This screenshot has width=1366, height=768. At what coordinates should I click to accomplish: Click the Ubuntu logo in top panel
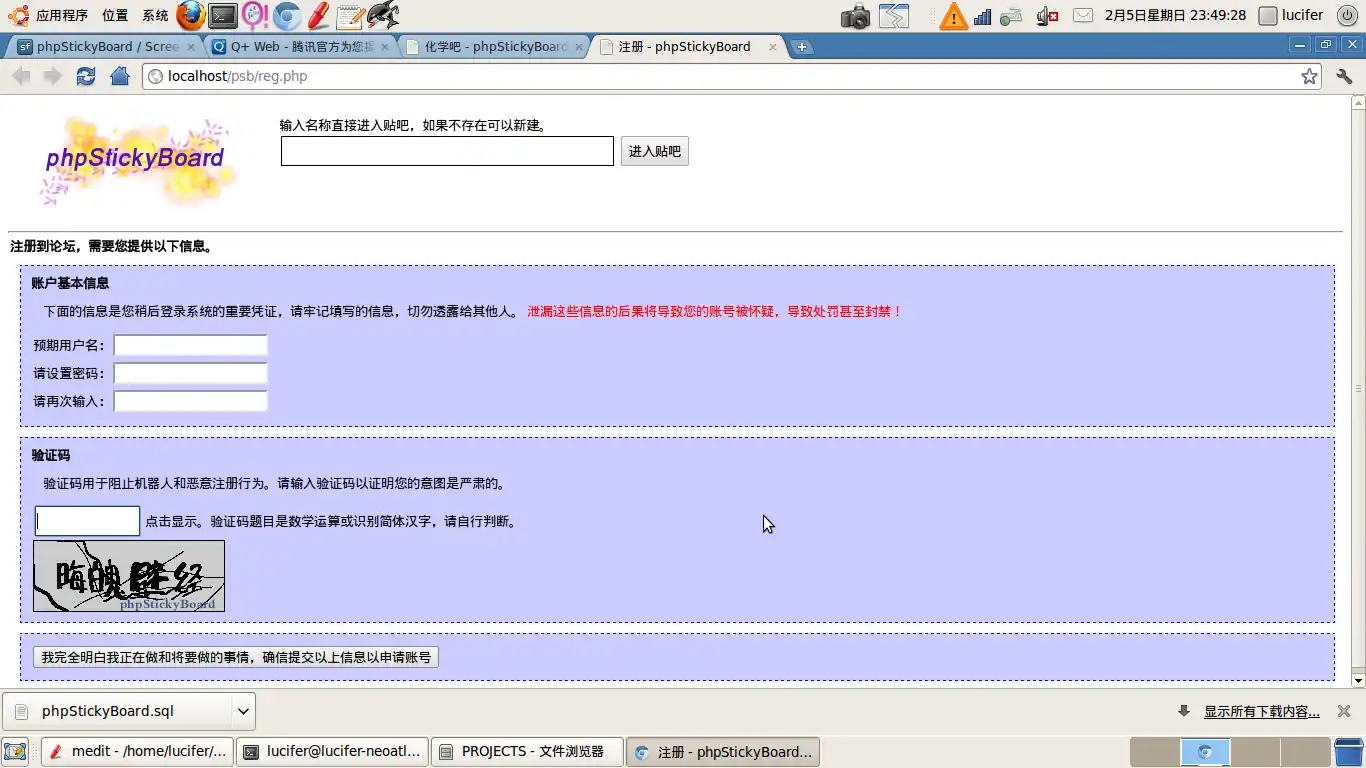click(x=18, y=15)
